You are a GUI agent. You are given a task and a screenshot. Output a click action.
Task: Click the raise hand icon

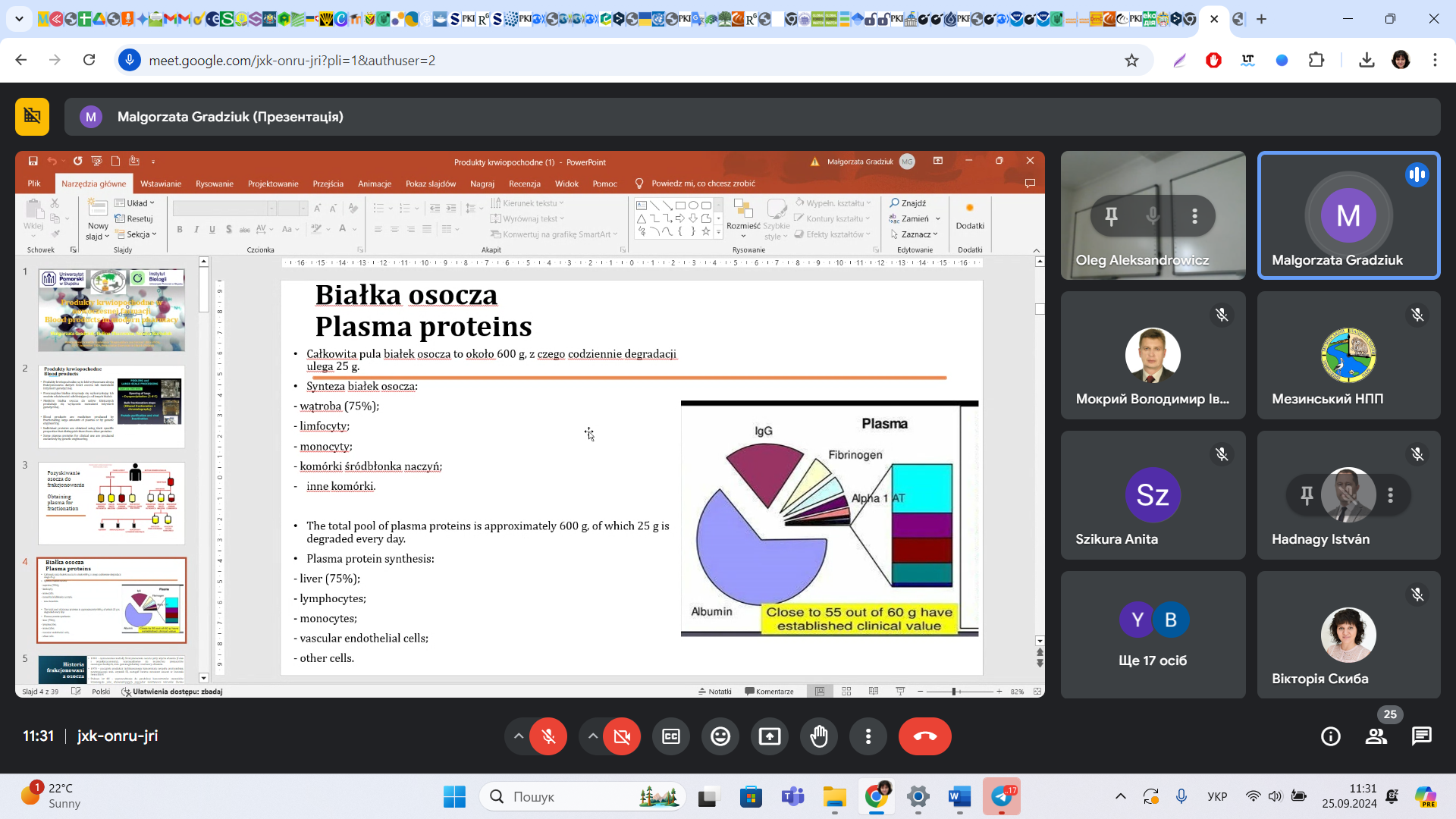point(819,736)
